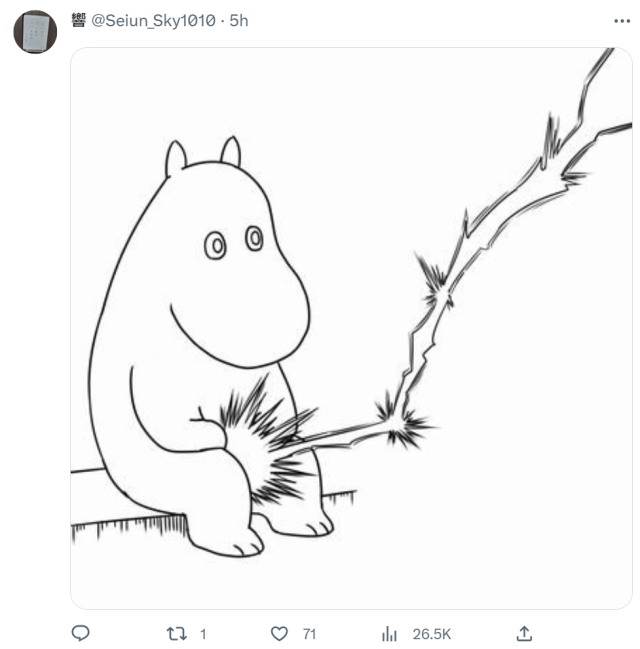Image resolution: width=640 pixels, height=649 pixels.
Task: Click the @Seiun_Sky1010 handle
Action: tap(153, 21)
